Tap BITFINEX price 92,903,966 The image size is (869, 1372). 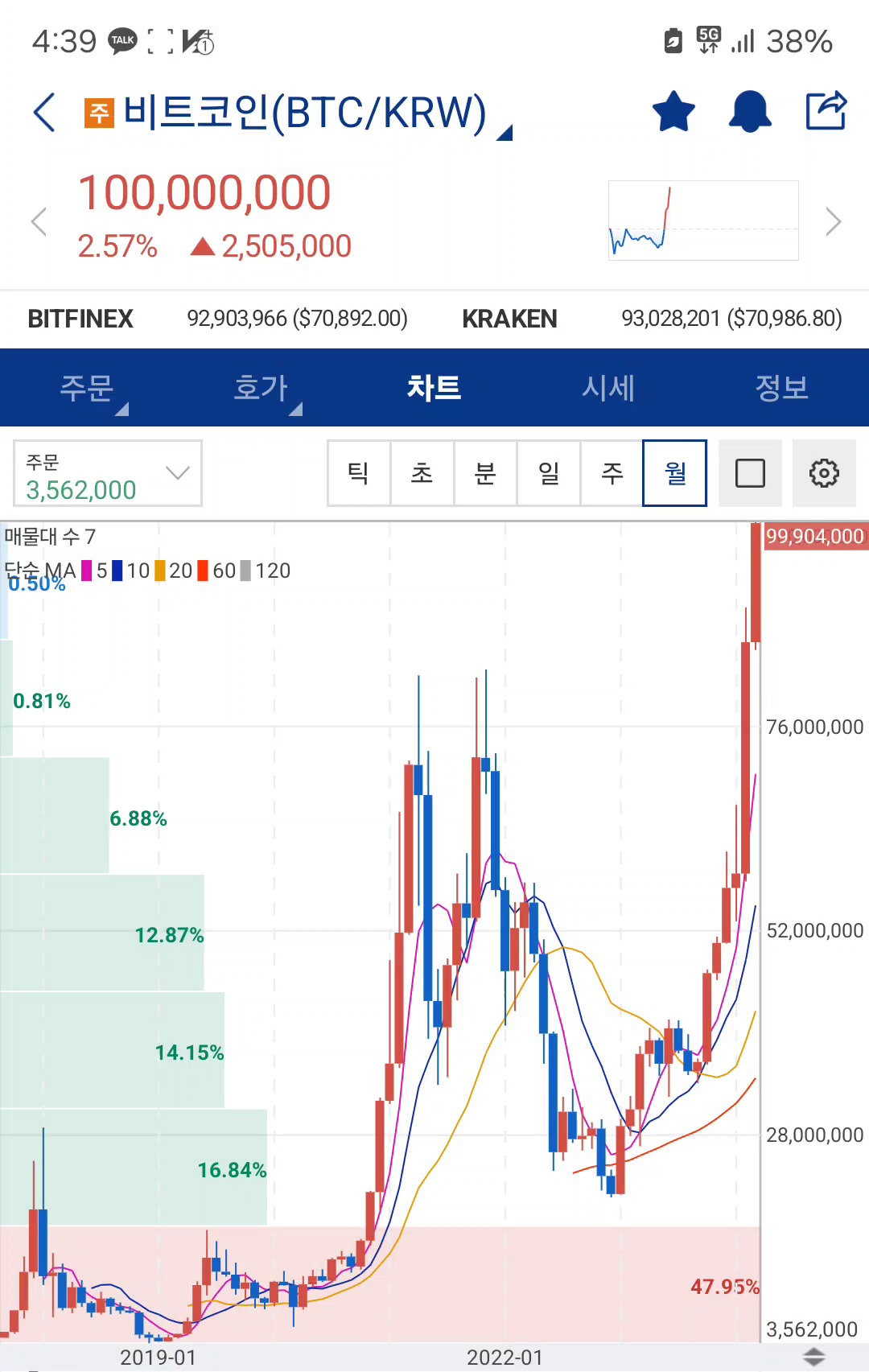coord(297,319)
